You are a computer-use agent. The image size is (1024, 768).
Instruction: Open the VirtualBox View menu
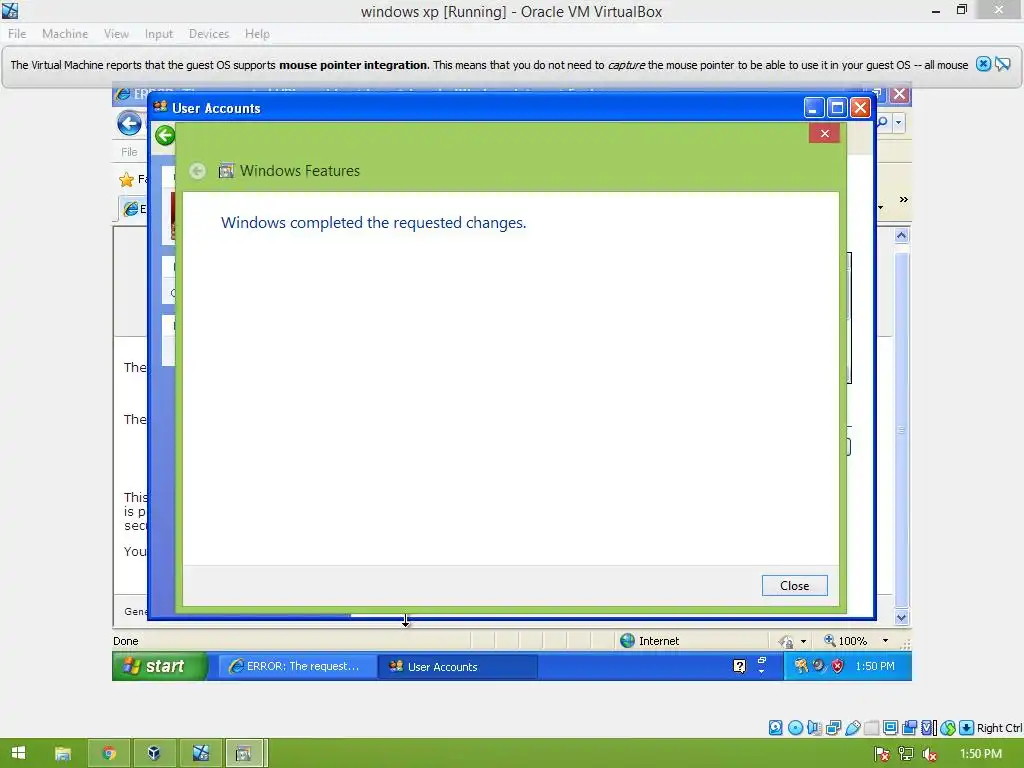click(x=116, y=34)
